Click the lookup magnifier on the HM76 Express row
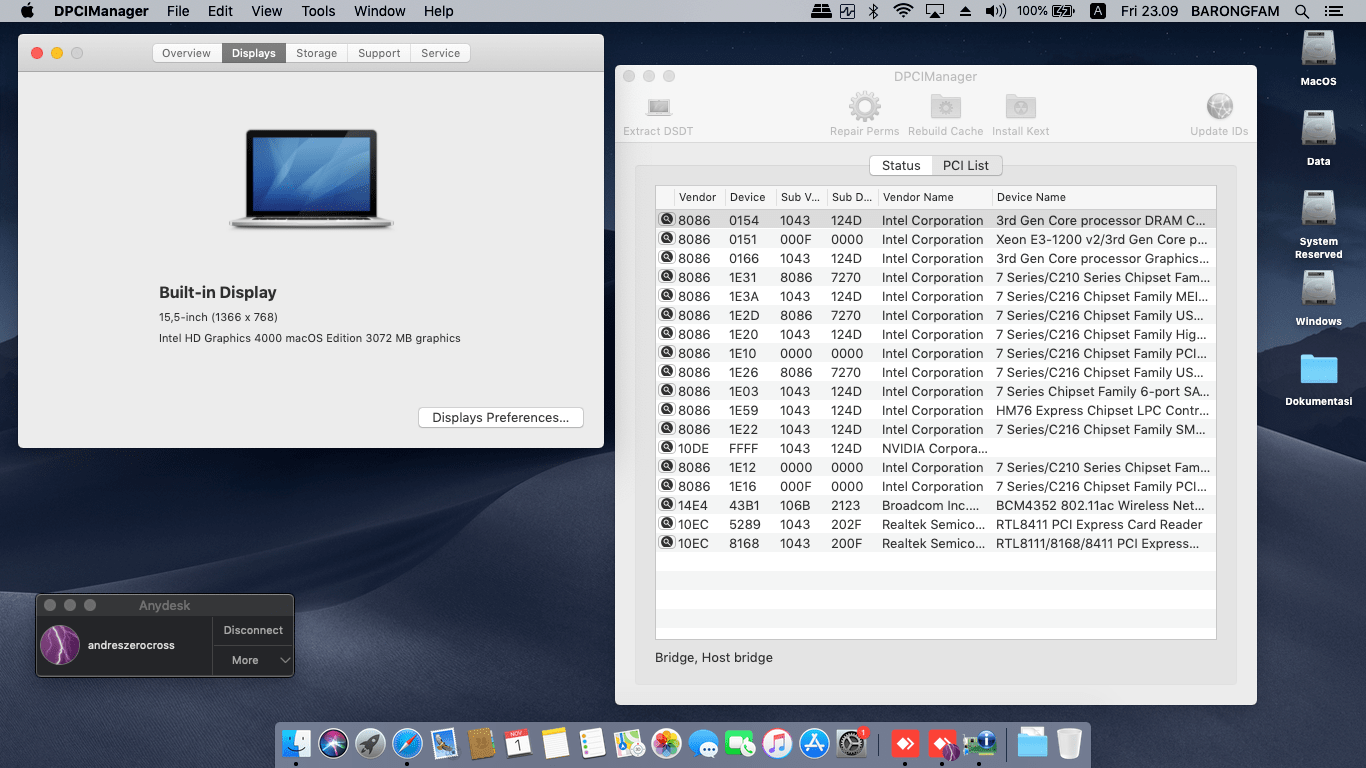 [x=667, y=410]
